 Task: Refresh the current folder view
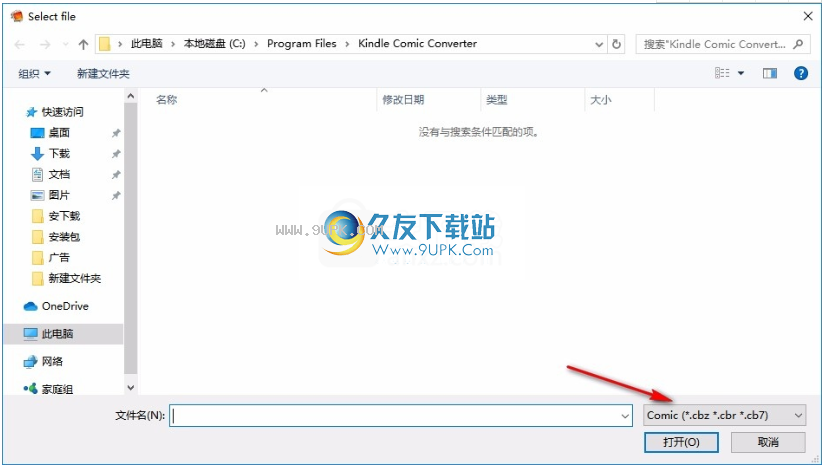point(617,45)
